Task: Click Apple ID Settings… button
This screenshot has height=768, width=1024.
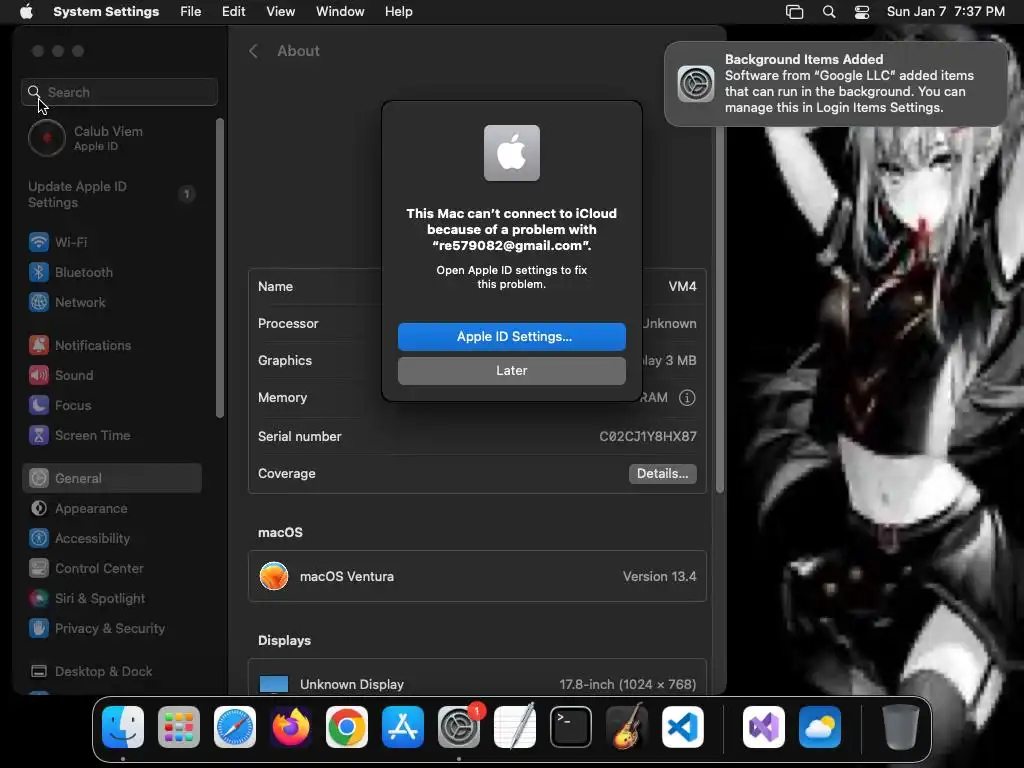Action: [x=512, y=336]
